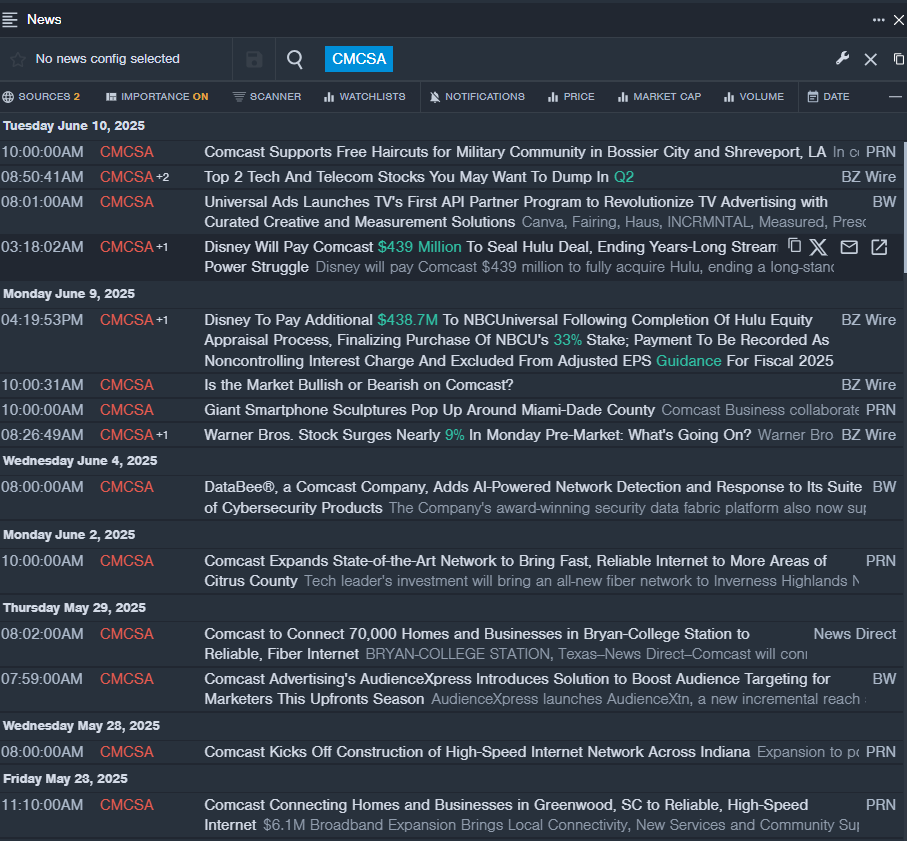907x841 pixels.
Task: Open Disney To Pay Additional $438.7M story
Action: tap(518, 340)
